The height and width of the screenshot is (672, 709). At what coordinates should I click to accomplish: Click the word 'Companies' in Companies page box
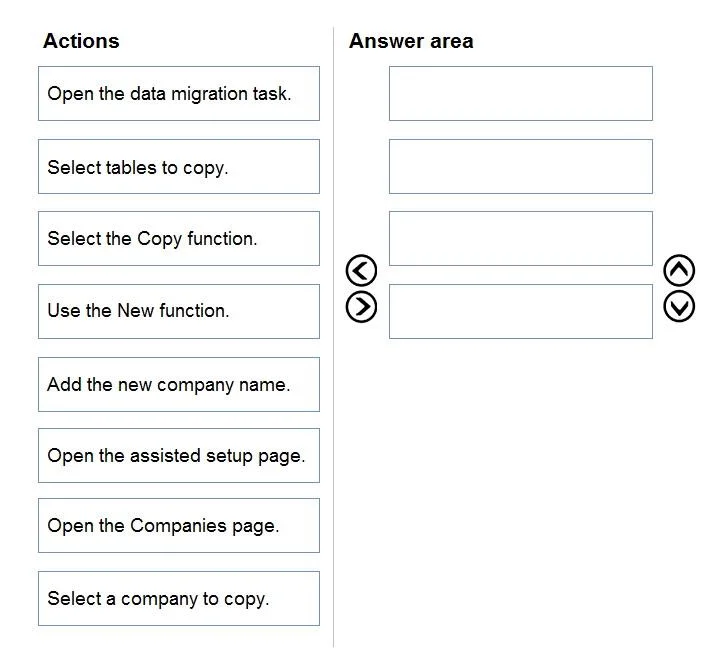coord(178,525)
